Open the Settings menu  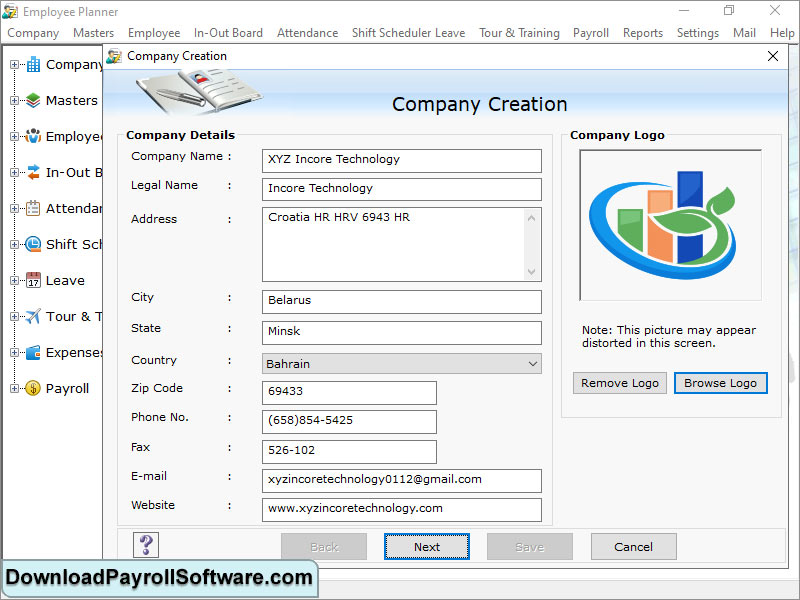point(697,32)
